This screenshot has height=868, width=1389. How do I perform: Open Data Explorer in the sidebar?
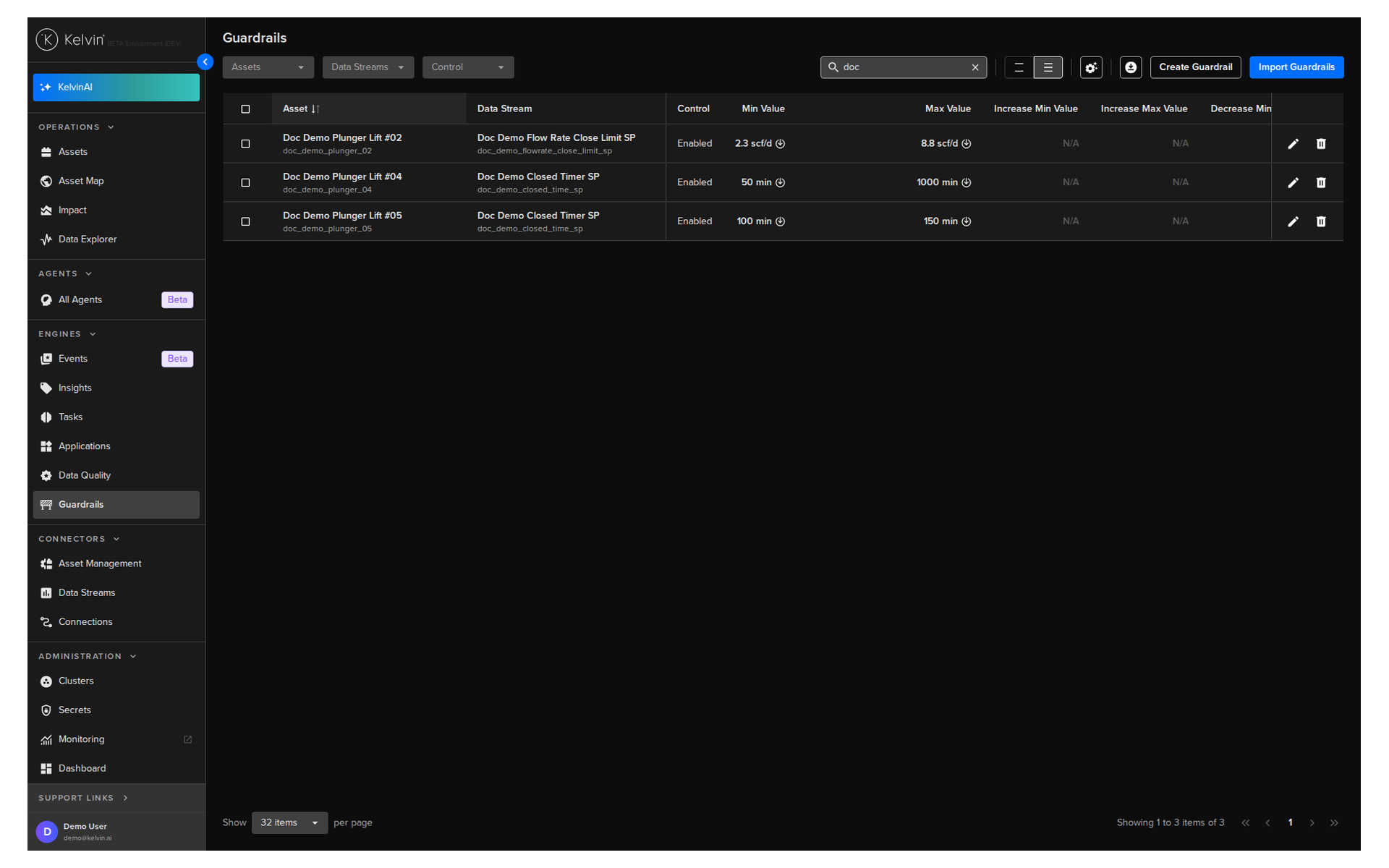pos(116,239)
